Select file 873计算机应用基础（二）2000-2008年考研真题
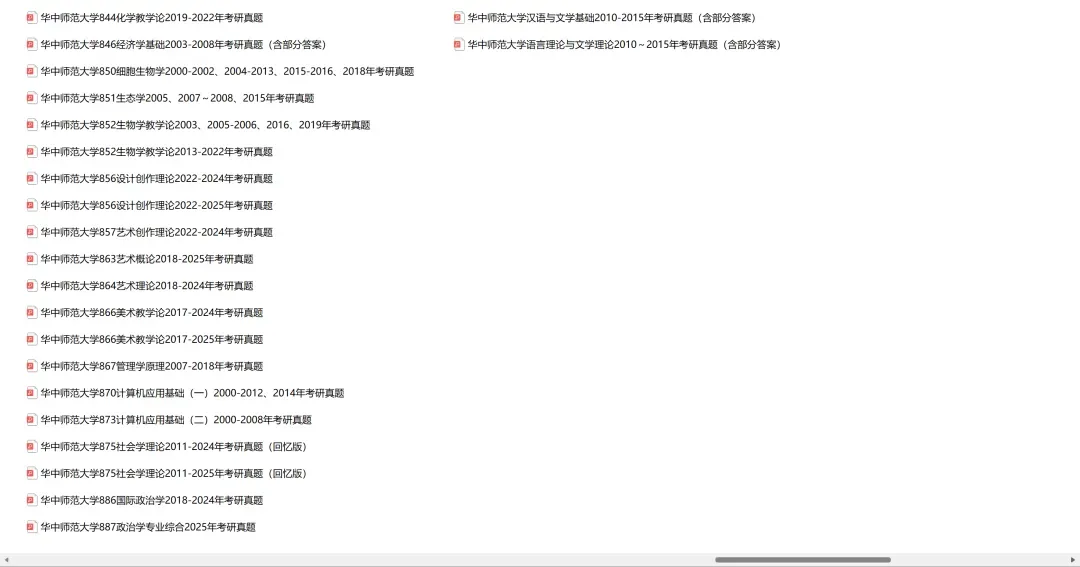1080x567 pixels. [176, 420]
